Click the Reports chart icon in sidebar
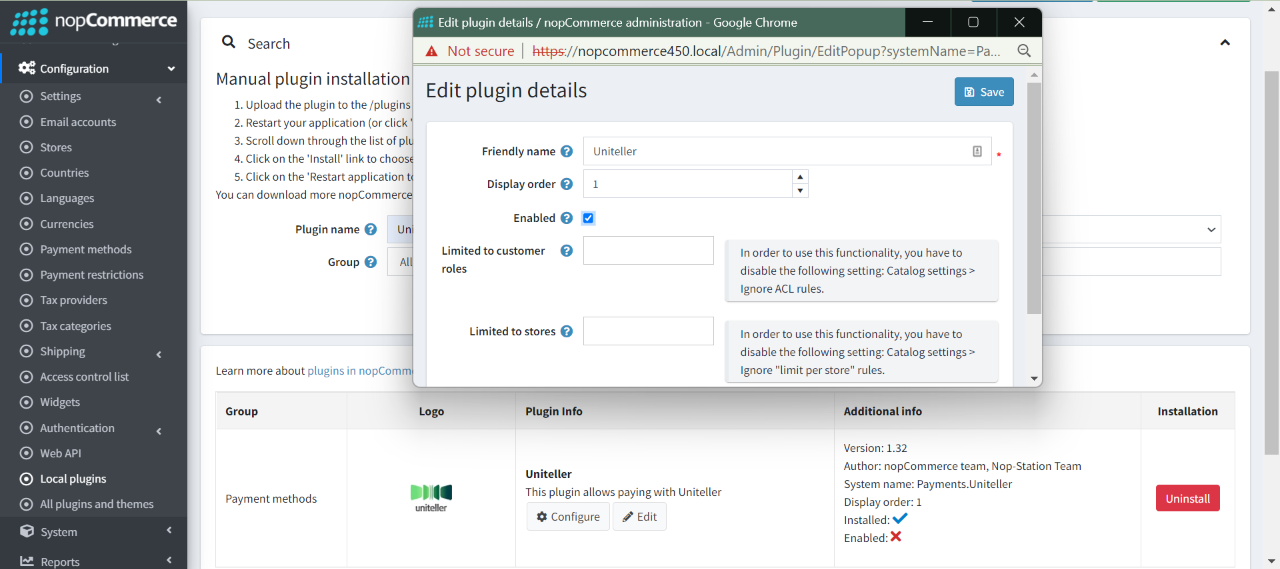Image resolution: width=1280 pixels, height=569 pixels. [27, 562]
